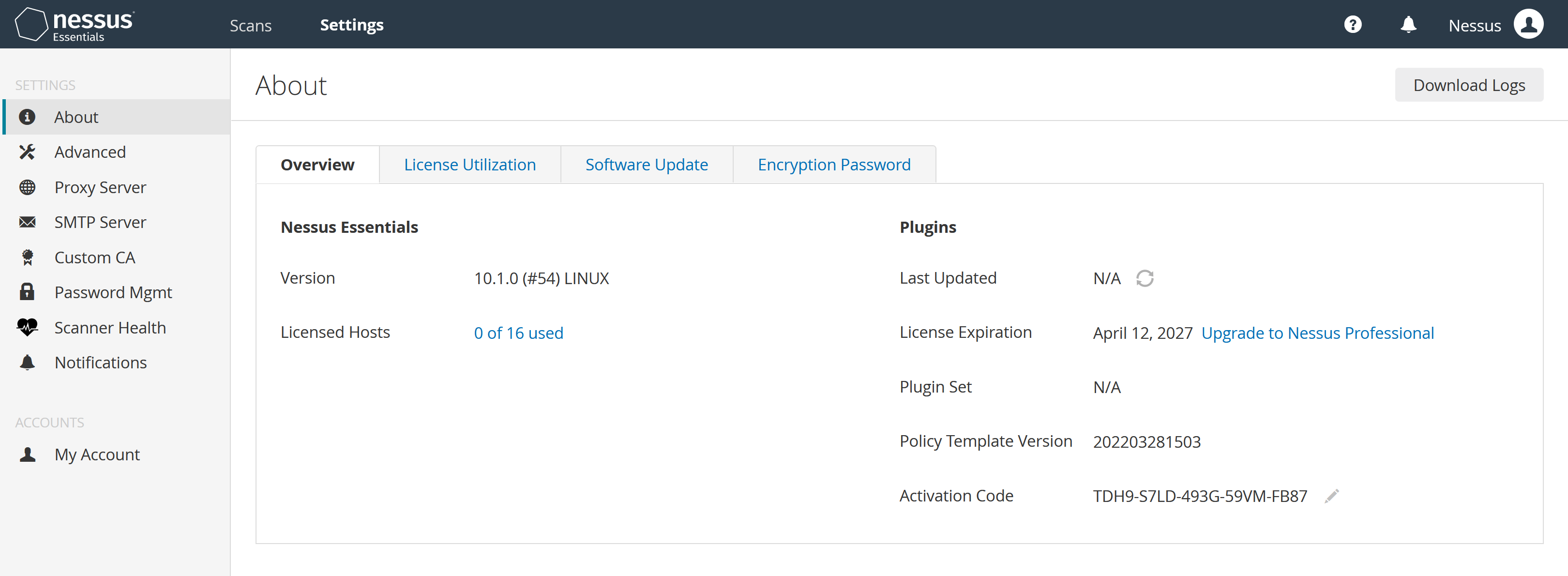Click the Notifications bell icon
This screenshot has width=1568, height=576.
[x=1405, y=25]
